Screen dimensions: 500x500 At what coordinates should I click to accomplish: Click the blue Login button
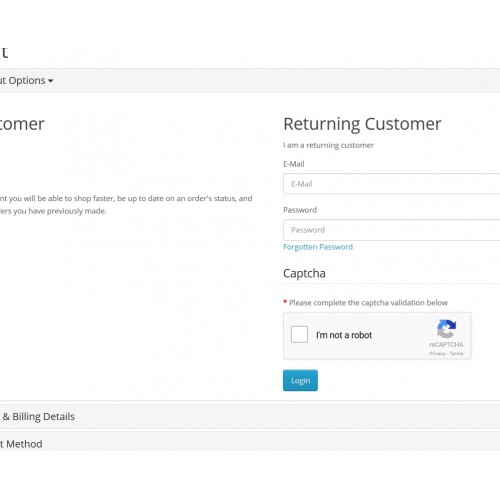click(300, 380)
